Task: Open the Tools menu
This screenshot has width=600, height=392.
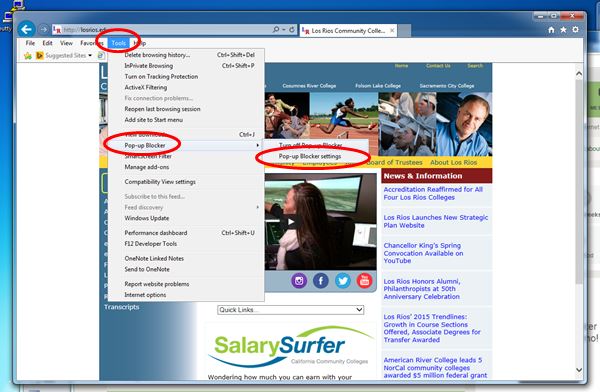Action: tap(119, 43)
